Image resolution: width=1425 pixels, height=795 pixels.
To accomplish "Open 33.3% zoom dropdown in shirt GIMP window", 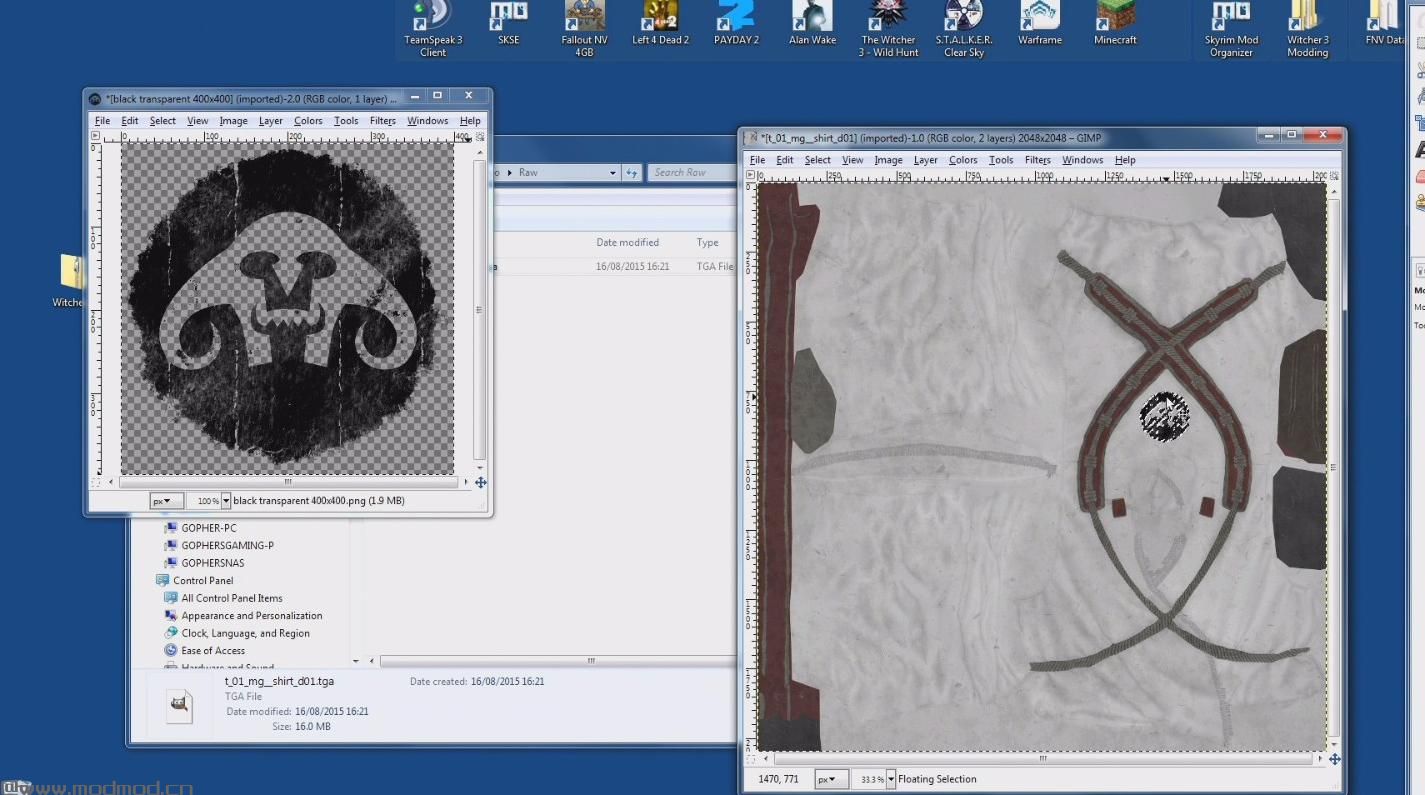I will [891, 779].
